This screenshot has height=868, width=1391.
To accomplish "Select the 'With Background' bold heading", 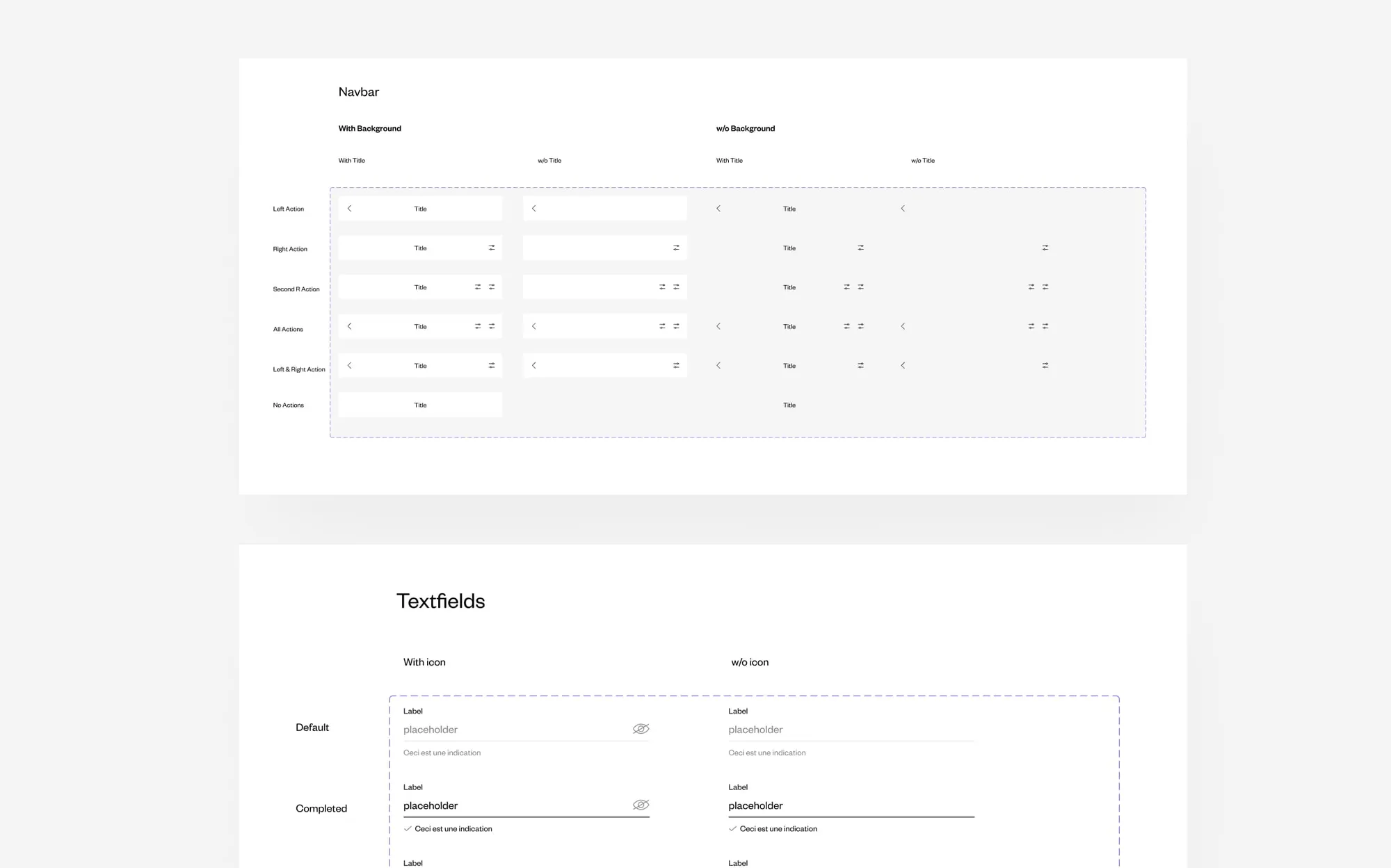I will [370, 129].
